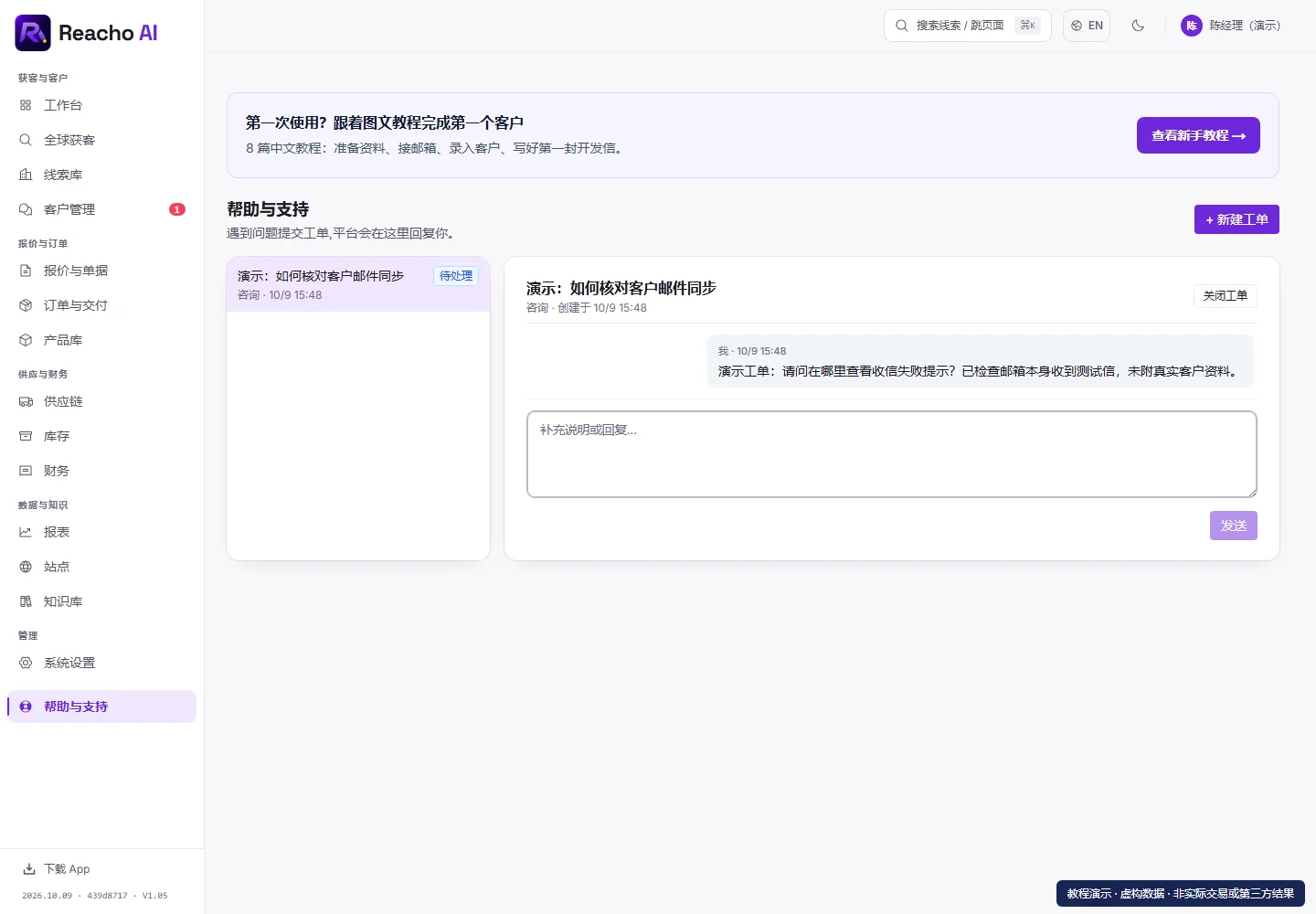The image size is (1316, 914).
Task: Toggle dark mode moon icon
Action: tap(1138, 26)
